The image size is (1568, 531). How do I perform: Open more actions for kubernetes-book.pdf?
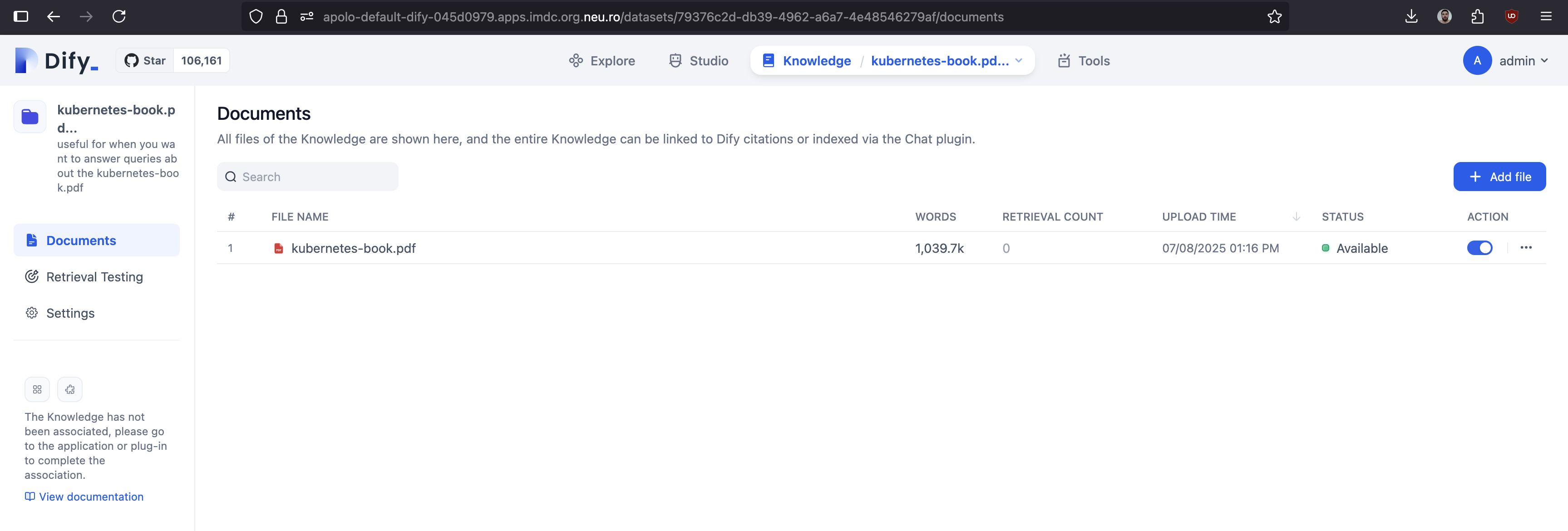point(1525,247)
